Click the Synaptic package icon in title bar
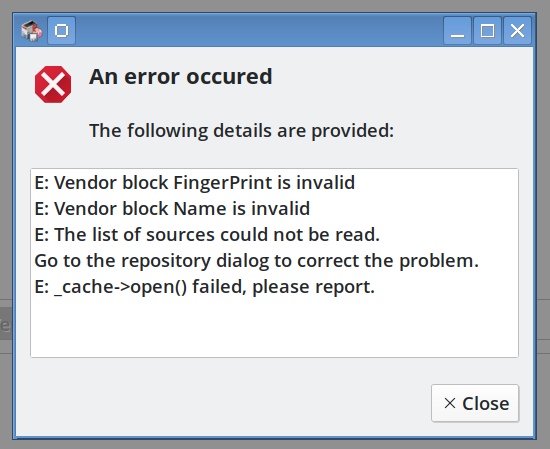Viewport: 550px width, 449px height. (32, 31)
